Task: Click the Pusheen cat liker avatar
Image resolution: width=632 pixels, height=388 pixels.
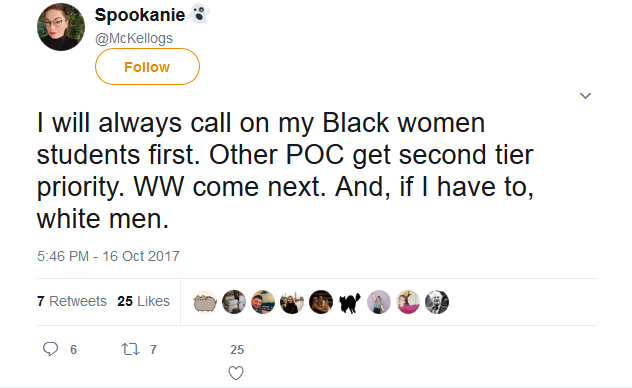Action: (x=205, y=302)
